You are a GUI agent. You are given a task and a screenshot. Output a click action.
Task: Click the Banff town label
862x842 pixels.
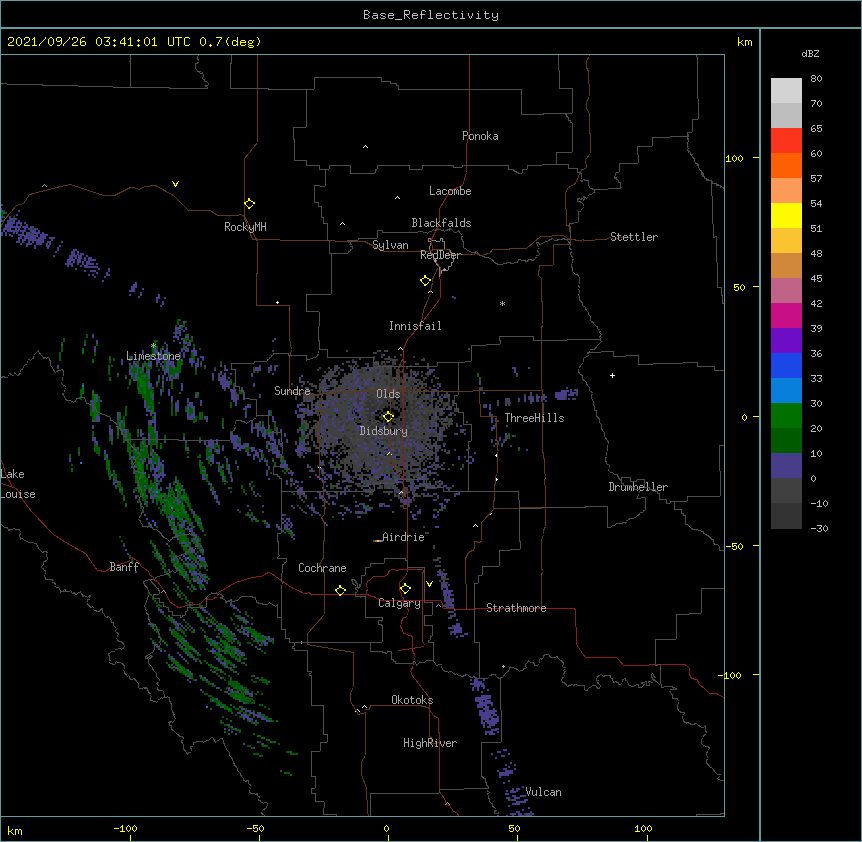[124, 567]
